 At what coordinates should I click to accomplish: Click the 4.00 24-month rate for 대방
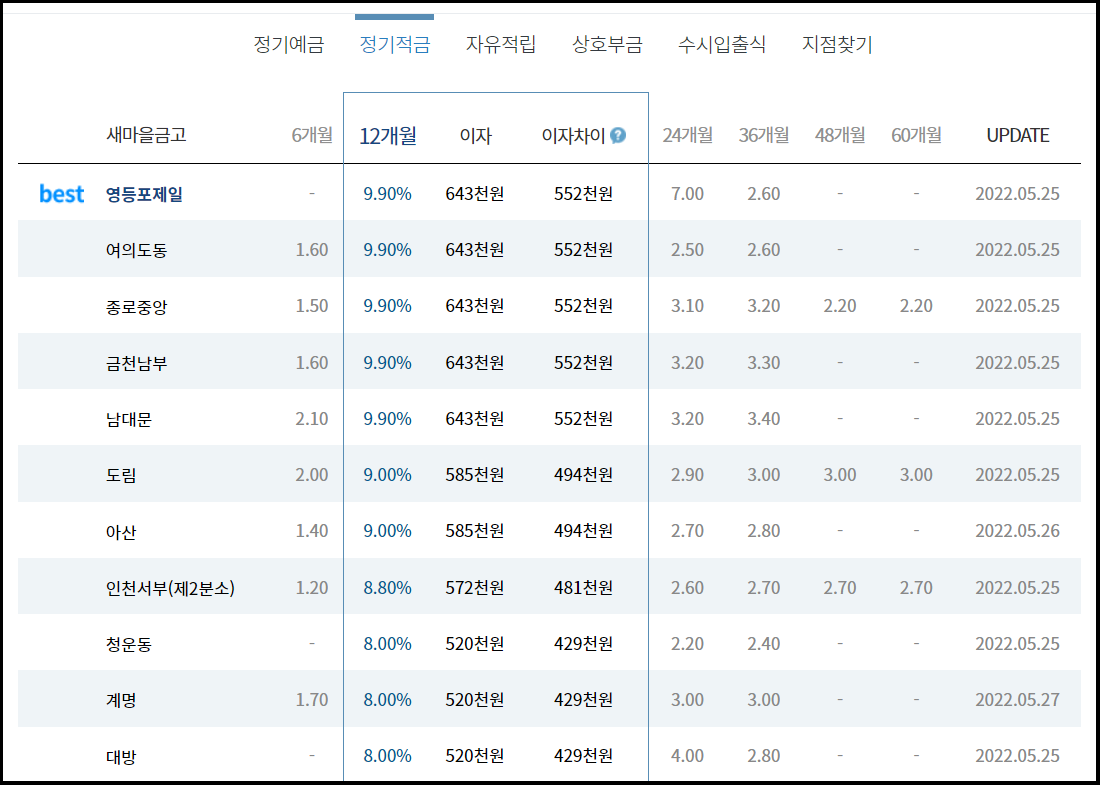pyautogui.click(x=688, y=757)
